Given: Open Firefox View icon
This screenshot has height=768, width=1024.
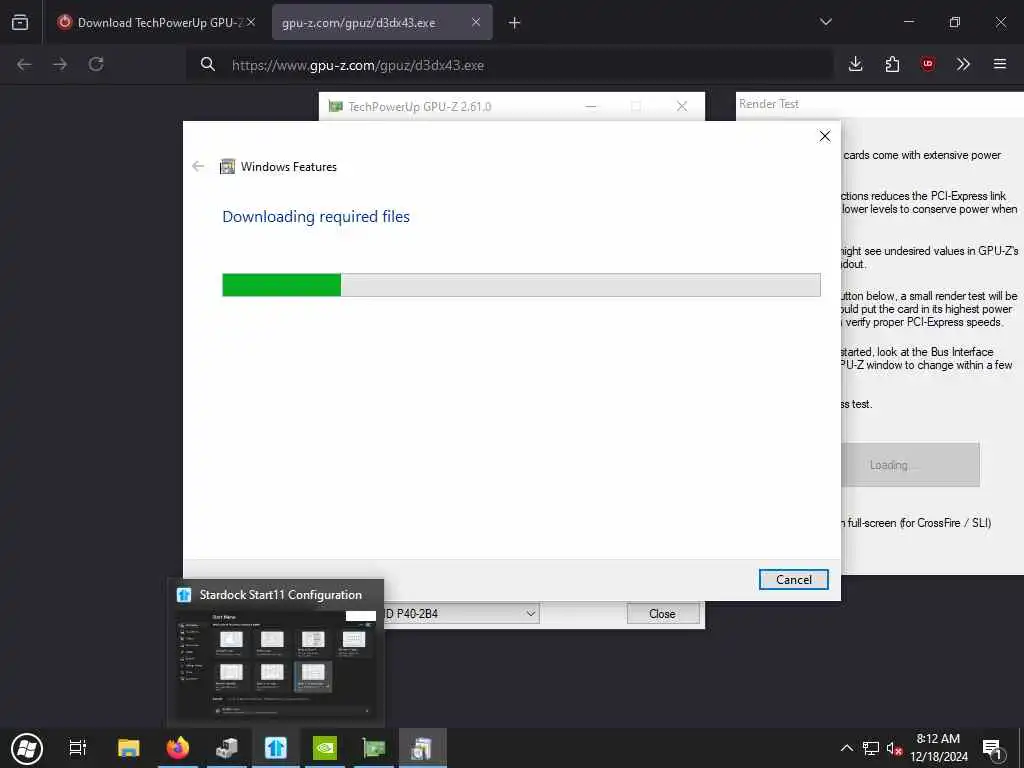Looking at the screenshot, I should tap(20, 22).
